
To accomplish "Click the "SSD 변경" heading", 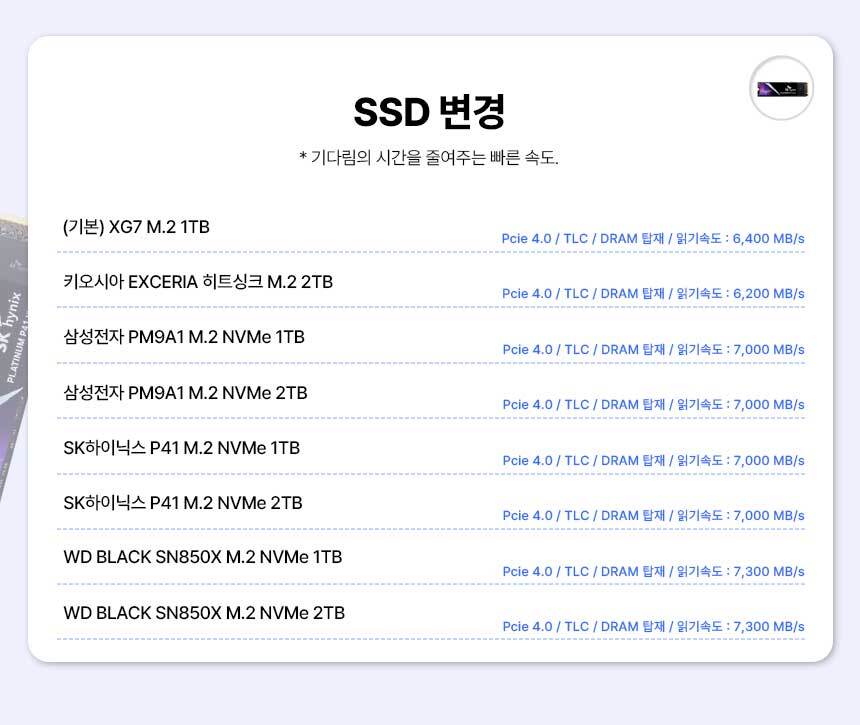I will [429, 113].
